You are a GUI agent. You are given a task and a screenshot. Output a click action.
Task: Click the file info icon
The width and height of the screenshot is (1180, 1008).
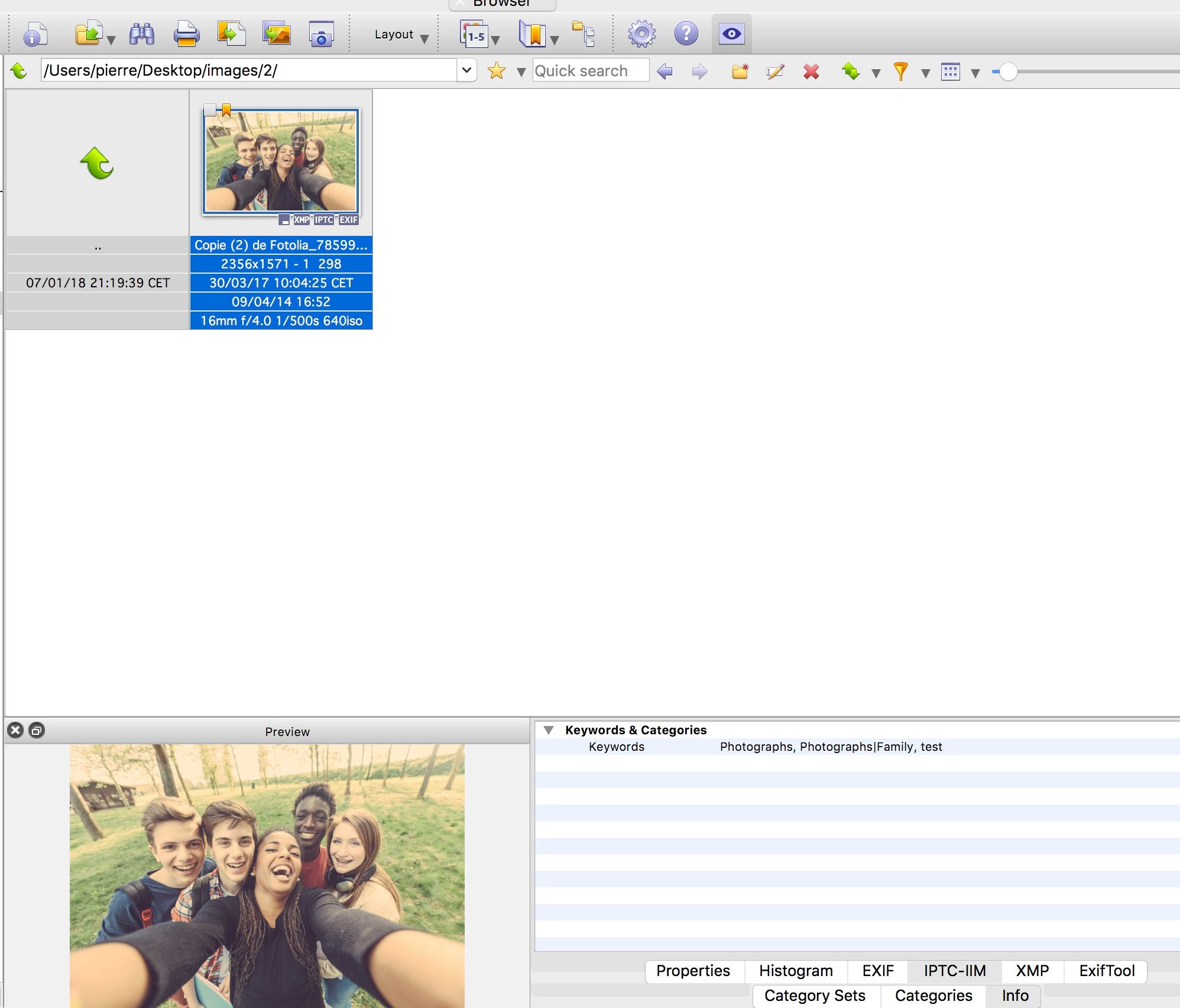pos(35,34)
